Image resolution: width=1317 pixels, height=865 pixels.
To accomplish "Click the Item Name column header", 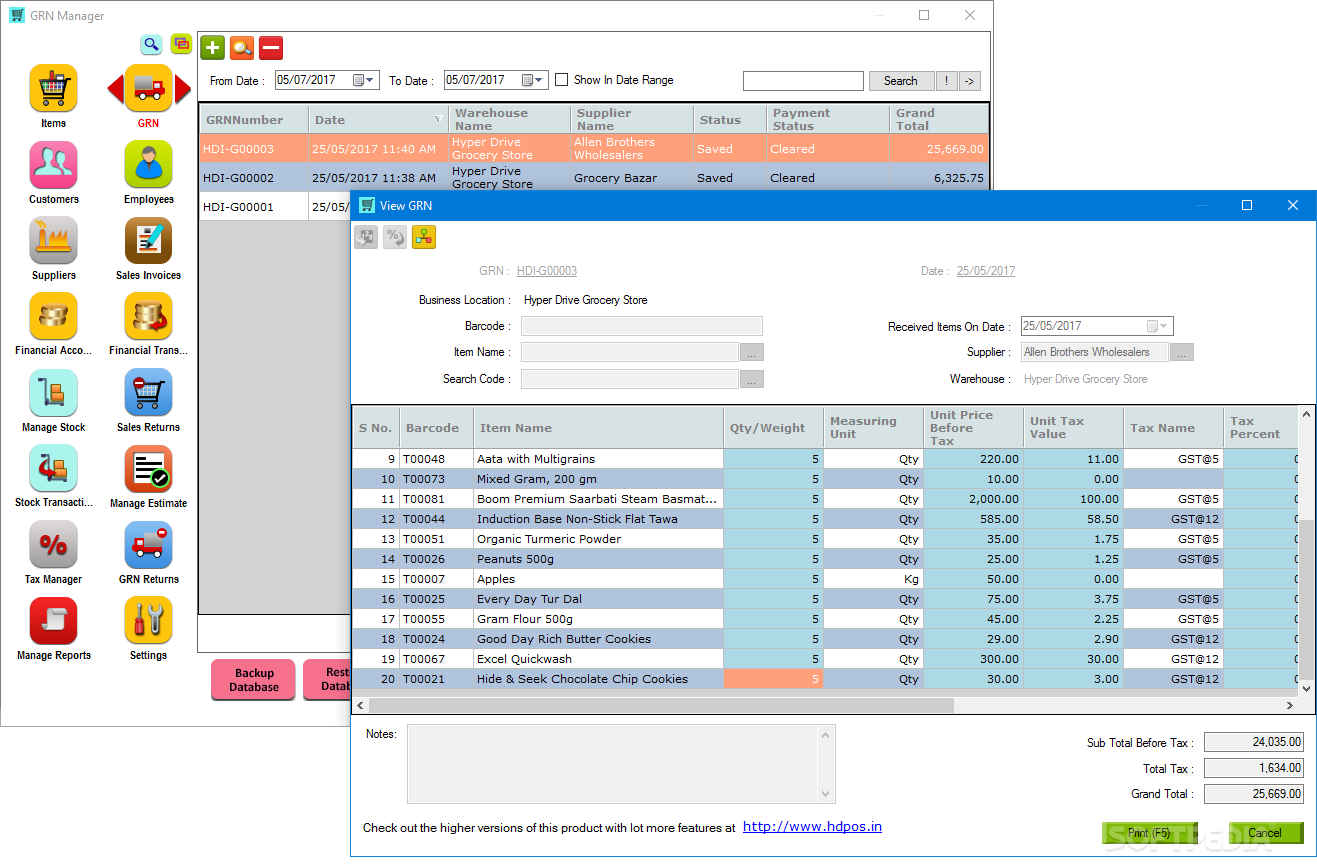I will click(598, 428).
